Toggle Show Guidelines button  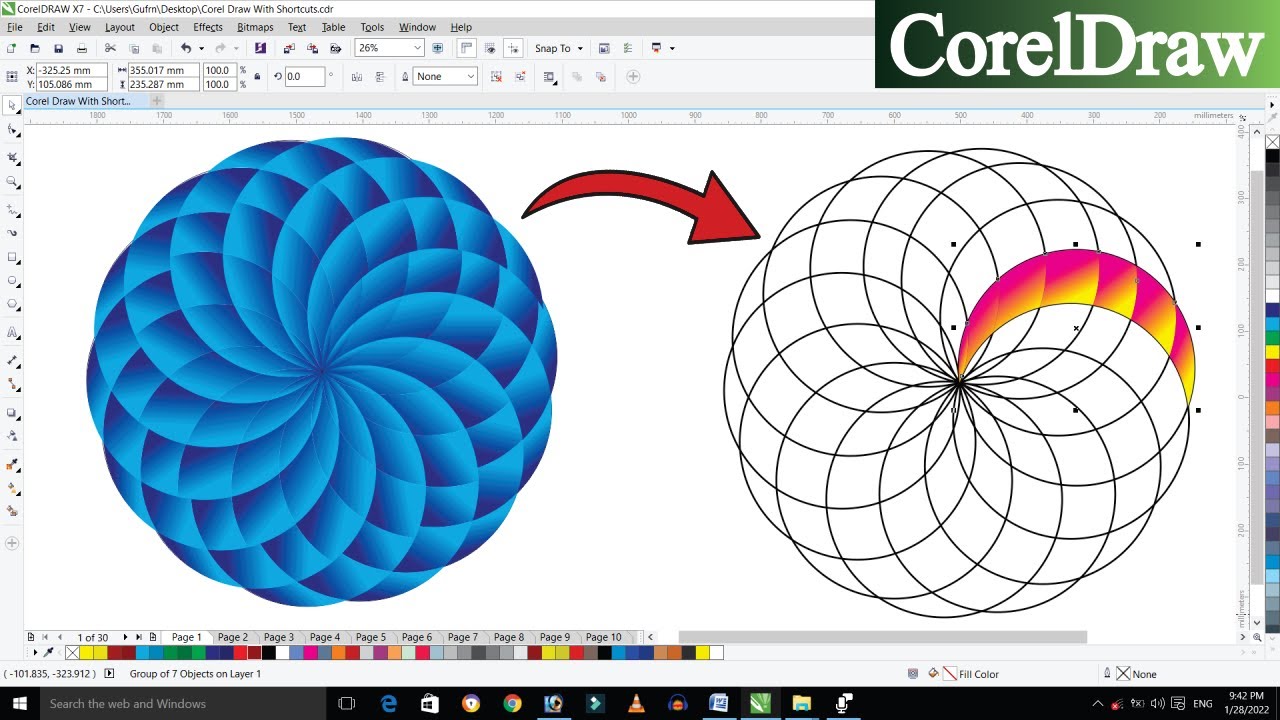(513, 48)
